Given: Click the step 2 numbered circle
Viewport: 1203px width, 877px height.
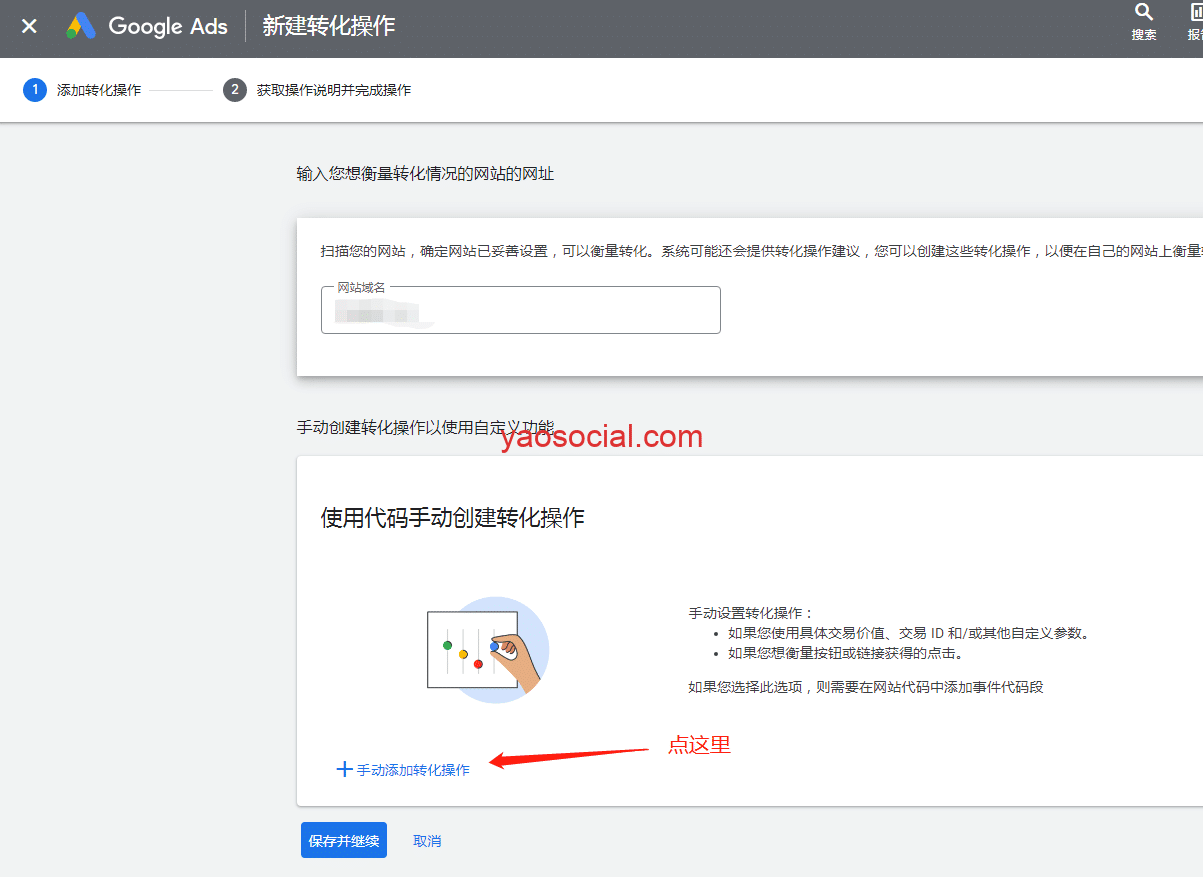Looking at the screenshot, I should (235, 90).
